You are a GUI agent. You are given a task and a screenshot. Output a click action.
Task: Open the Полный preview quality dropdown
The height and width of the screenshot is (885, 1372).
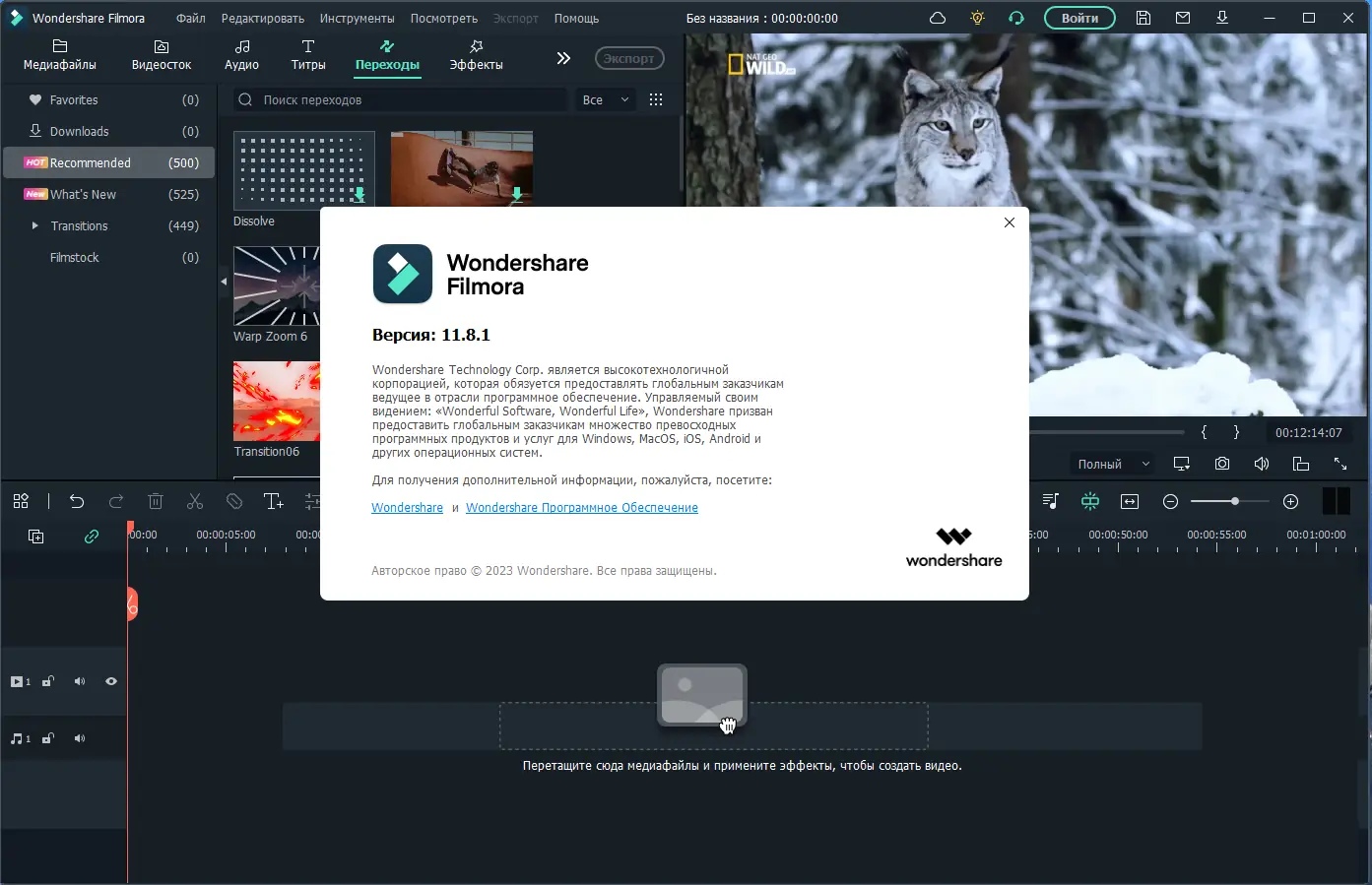(x=1113, y=464)
